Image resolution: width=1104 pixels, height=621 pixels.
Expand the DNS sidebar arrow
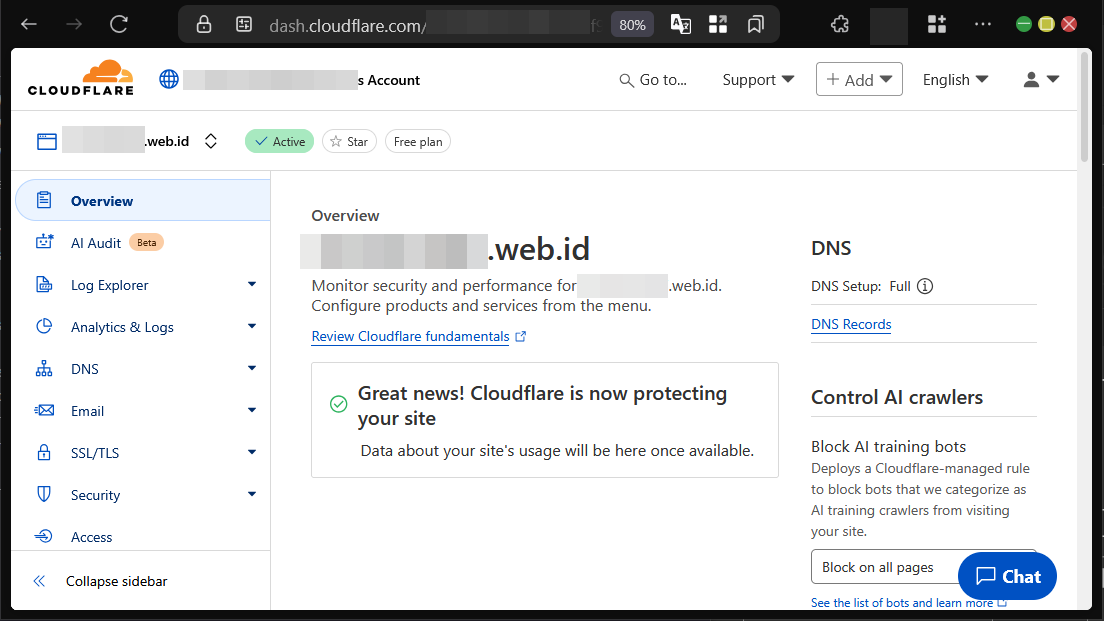click(251, 368)
